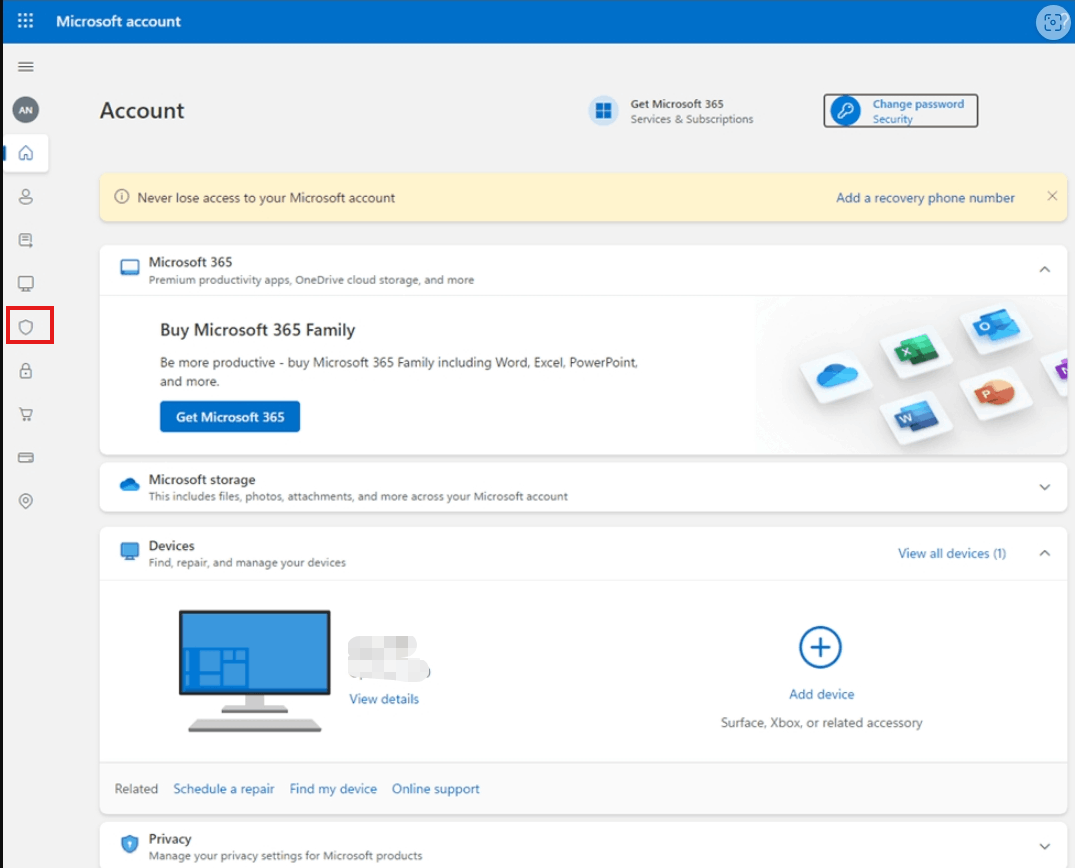Click the Devices section heading

point(171,546)
